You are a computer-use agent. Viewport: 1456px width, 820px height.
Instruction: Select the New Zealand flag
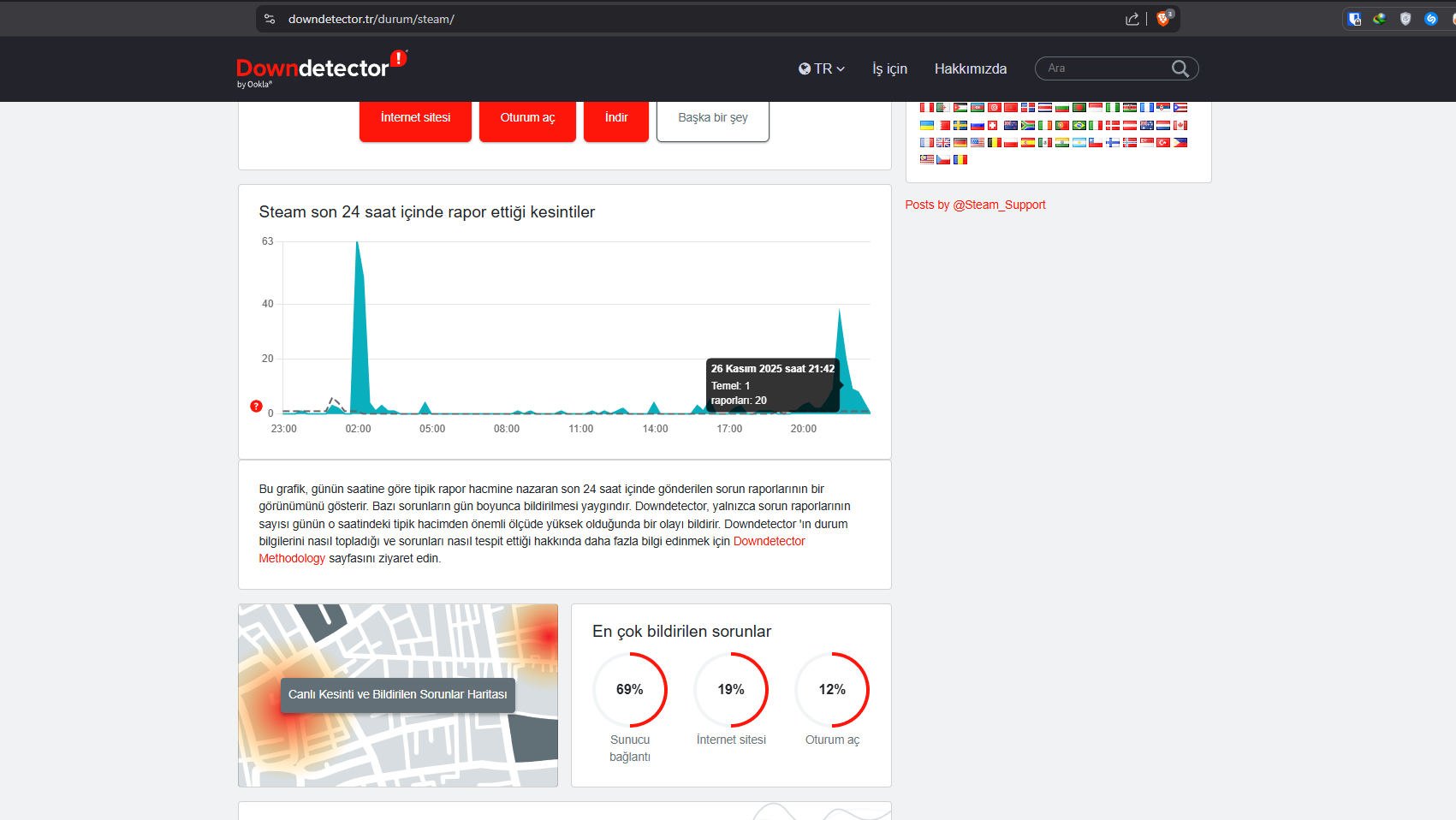point(1011,125)
